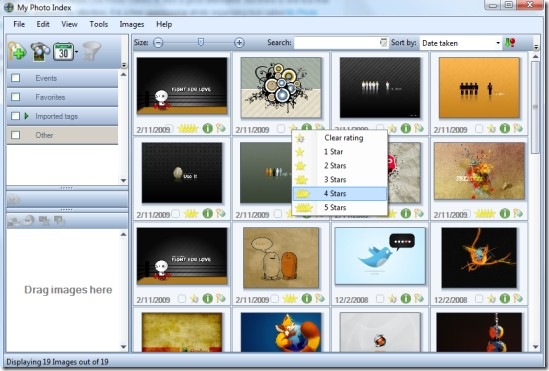Open the Tools menu
The height and width of the screenshot is (371, 549).
(98, 24)
